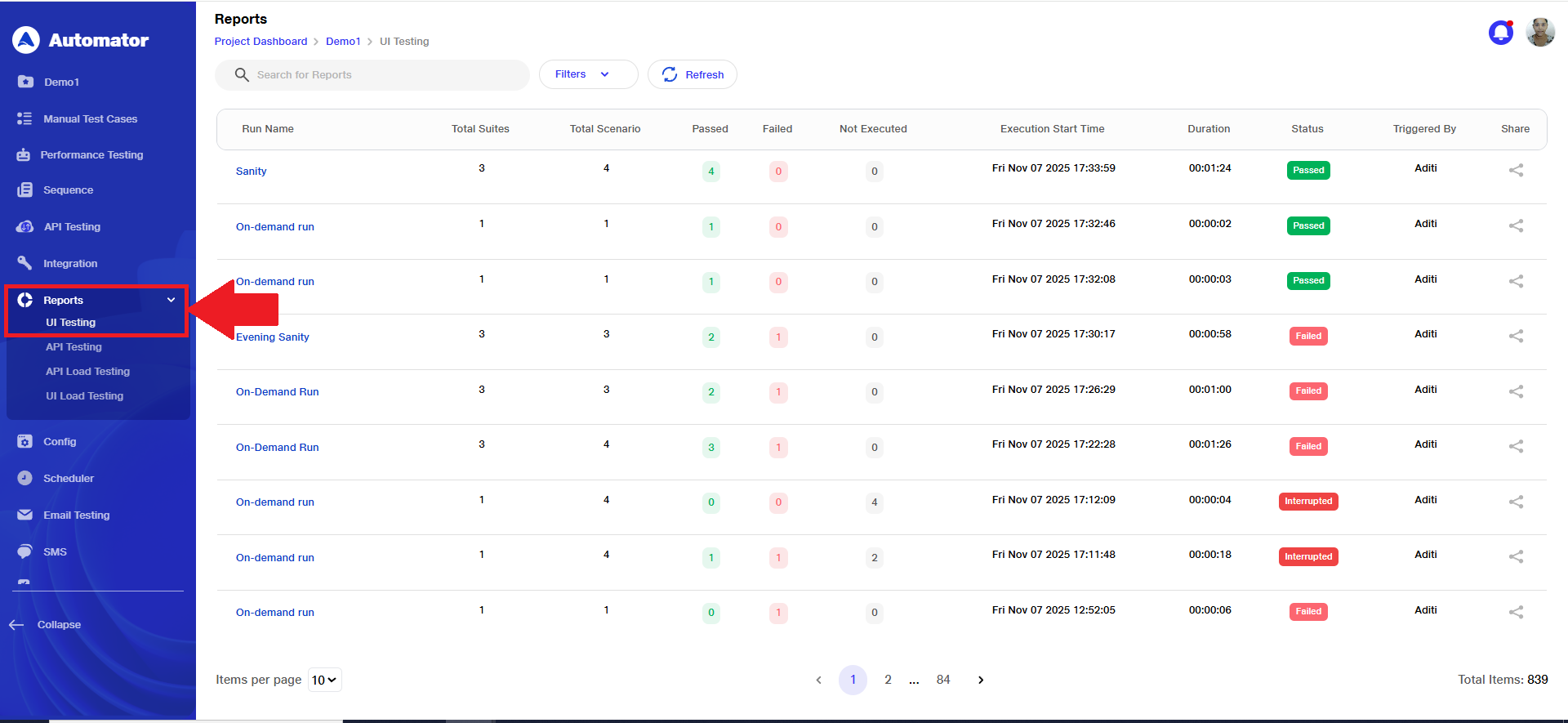
Task: Click the notification bell icon
Action: 1500,33
